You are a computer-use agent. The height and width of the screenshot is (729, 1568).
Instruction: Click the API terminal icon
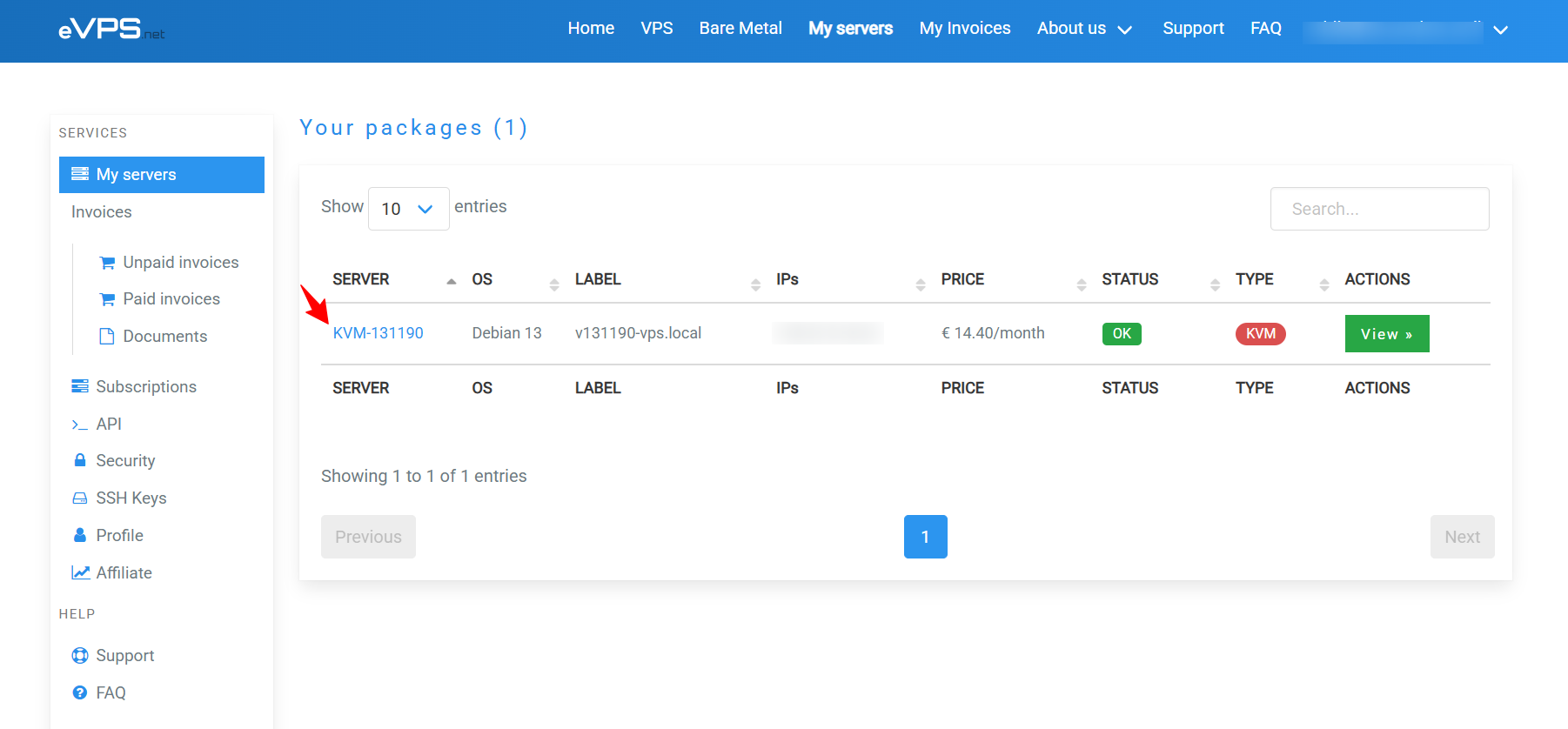tap(80, 425)
